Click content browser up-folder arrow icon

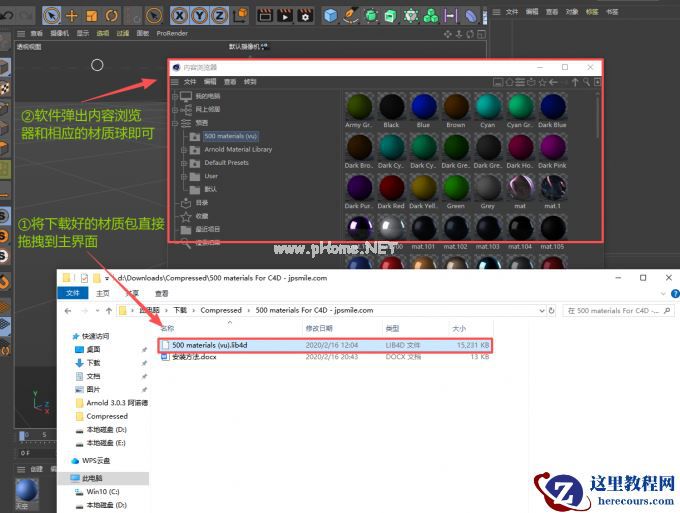575,82
